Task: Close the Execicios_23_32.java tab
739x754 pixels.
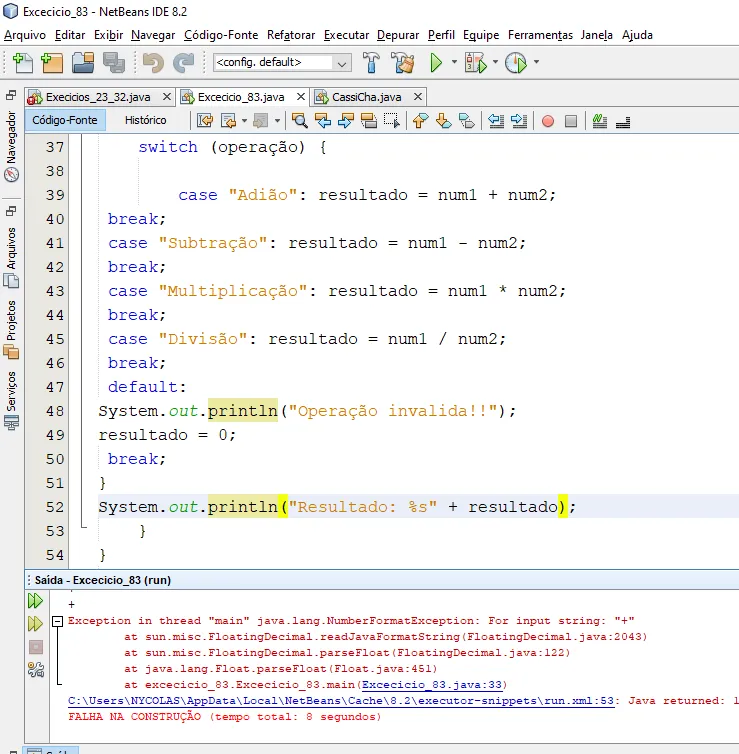Action: pyautogui.click(x=166, y=97)
